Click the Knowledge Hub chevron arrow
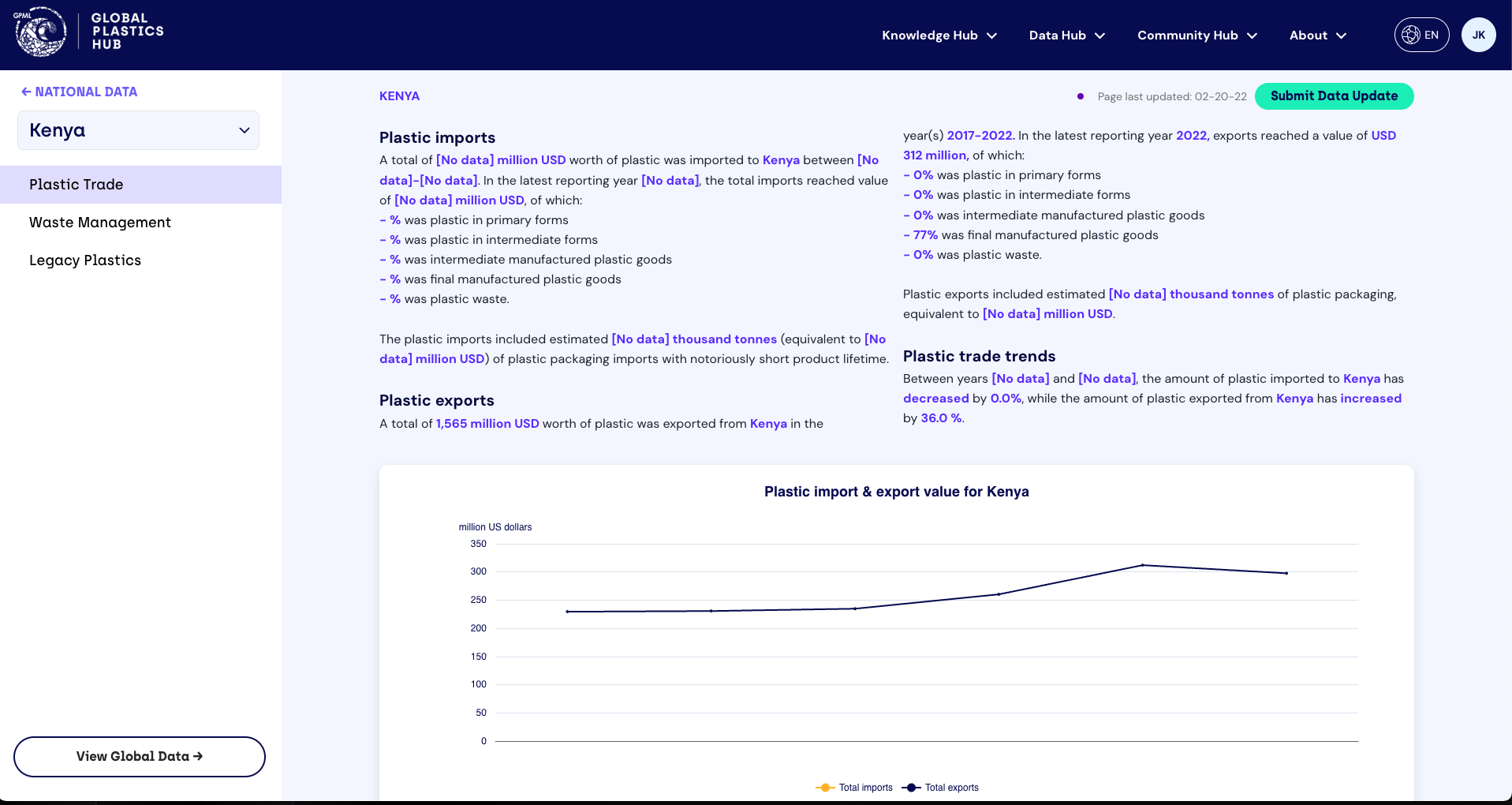Image resolution: width=1512 pixels, height=805 pixels. [992, 36]
